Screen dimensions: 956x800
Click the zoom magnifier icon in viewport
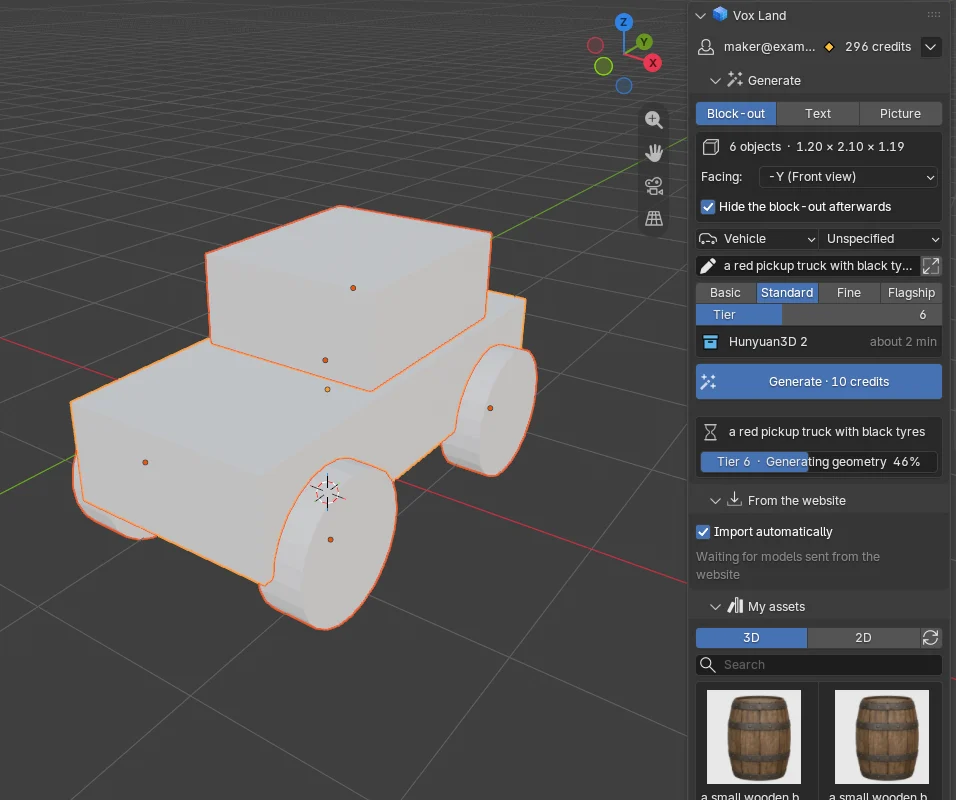(x=654, y=120)
